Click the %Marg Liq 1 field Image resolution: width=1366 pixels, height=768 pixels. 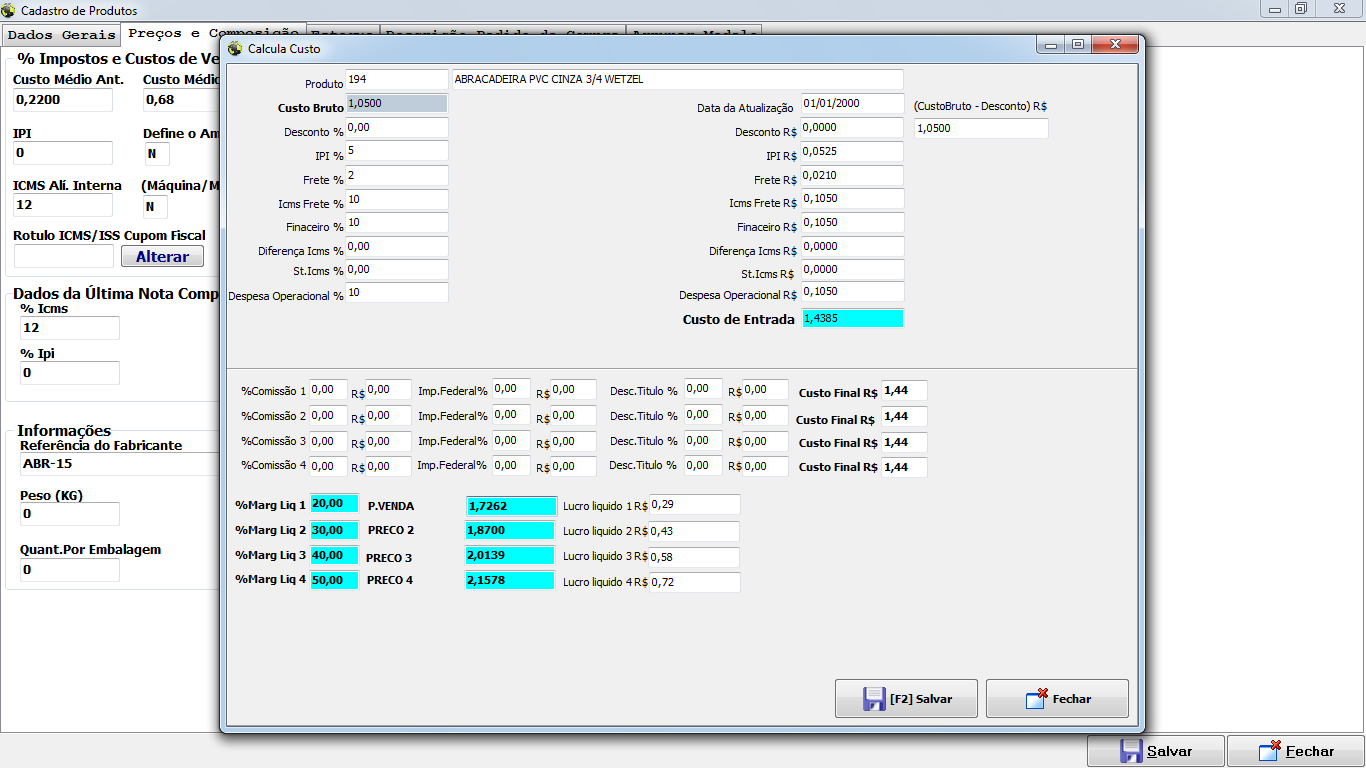(334, 505)
